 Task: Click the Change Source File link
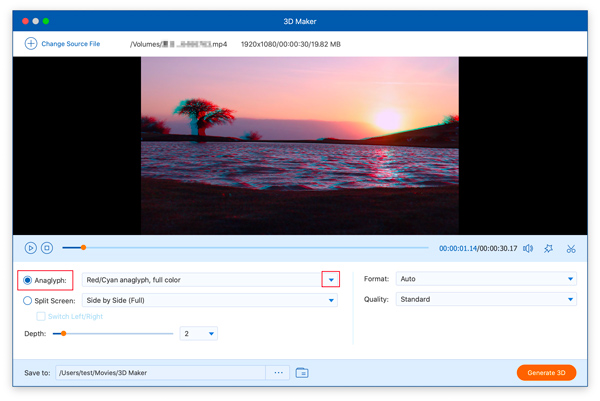[70, 44]
